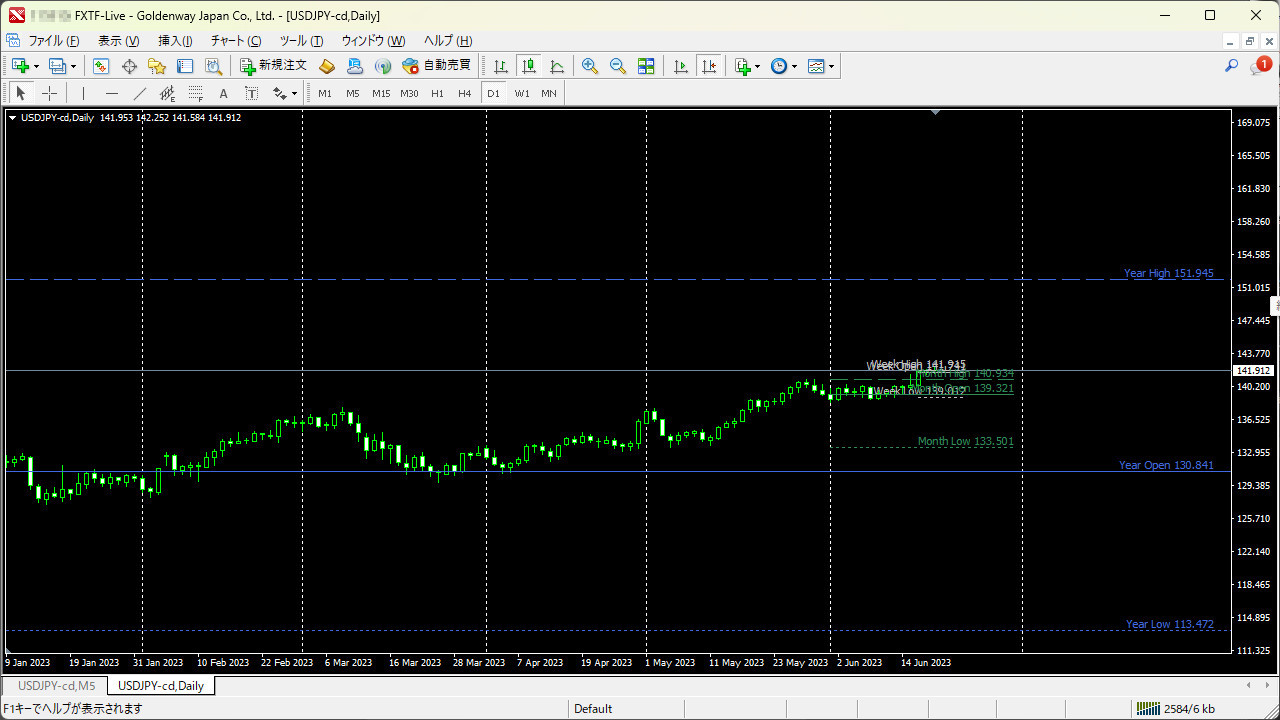
Task: Switch to M30 timeframe
Action: tap(409, 93)
